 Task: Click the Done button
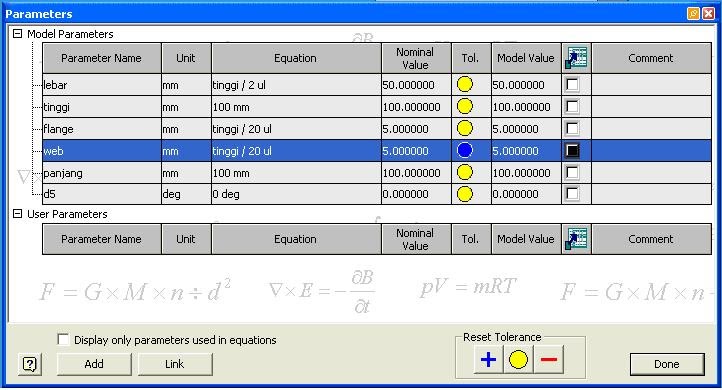click(x=667, y=364)
